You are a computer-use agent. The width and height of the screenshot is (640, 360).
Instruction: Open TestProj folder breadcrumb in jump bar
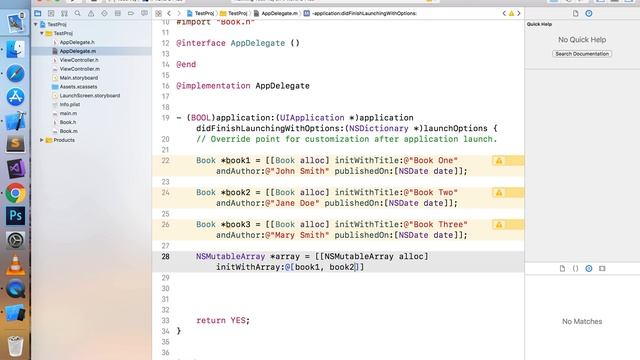[x=233, y=13]
